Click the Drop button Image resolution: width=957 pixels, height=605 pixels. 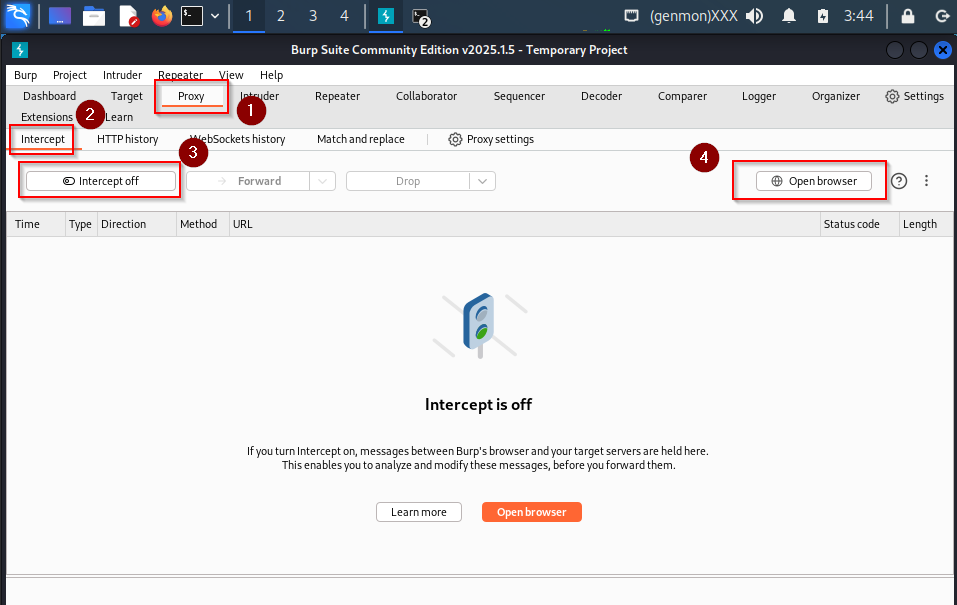pyautogui.click(x=408, y=181)
